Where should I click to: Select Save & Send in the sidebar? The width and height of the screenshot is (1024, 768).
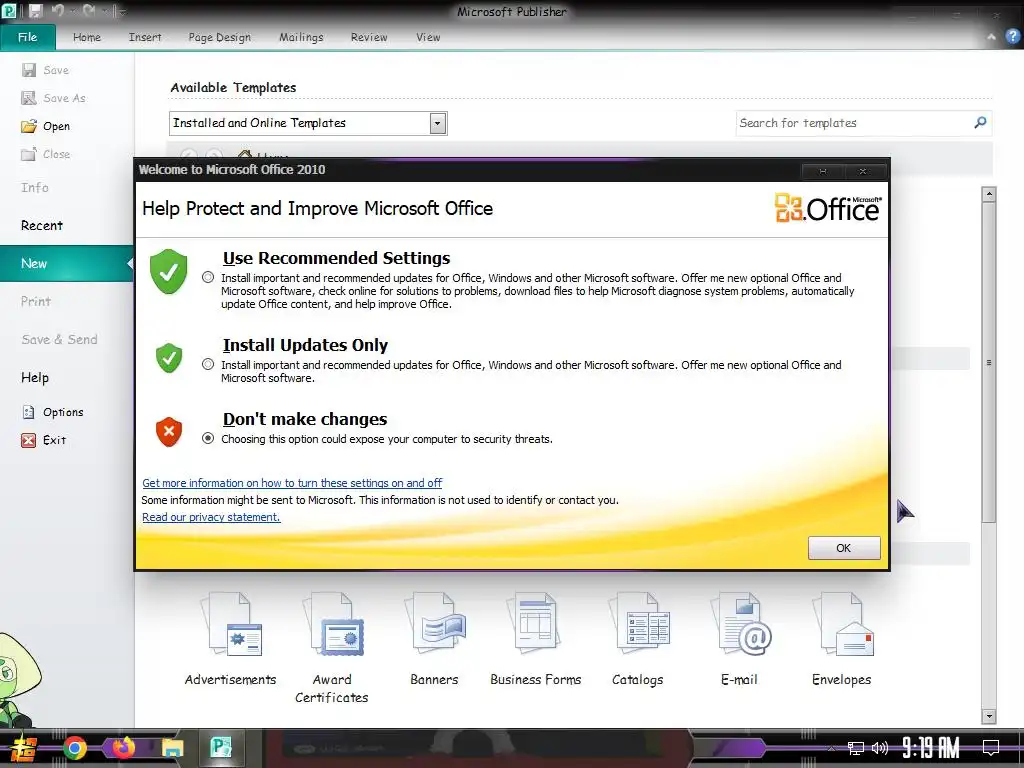[x=59, y=340]
